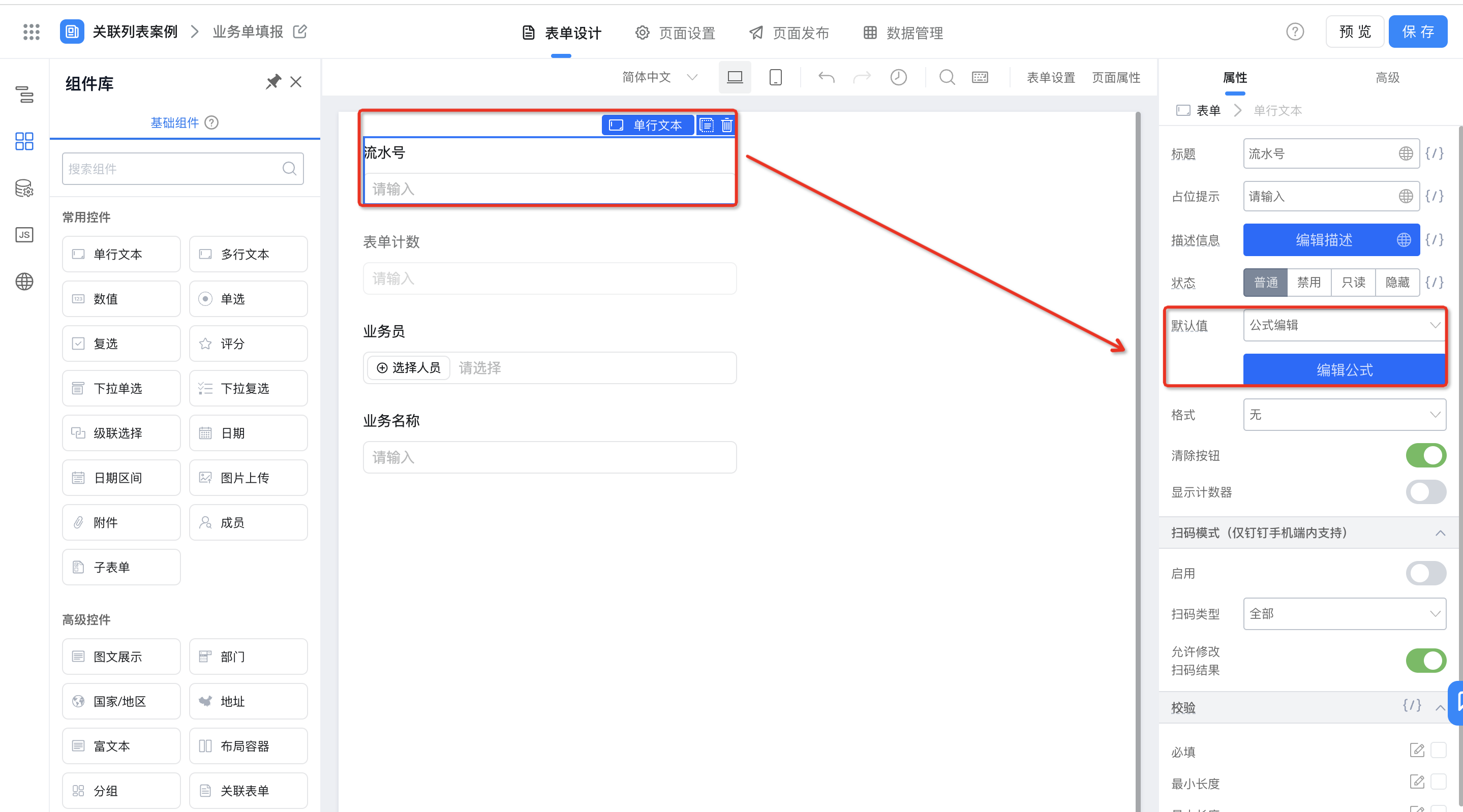Set status to 只读
The height and width of the screenshot is (812, 1463).
[x=1353, y=282]
